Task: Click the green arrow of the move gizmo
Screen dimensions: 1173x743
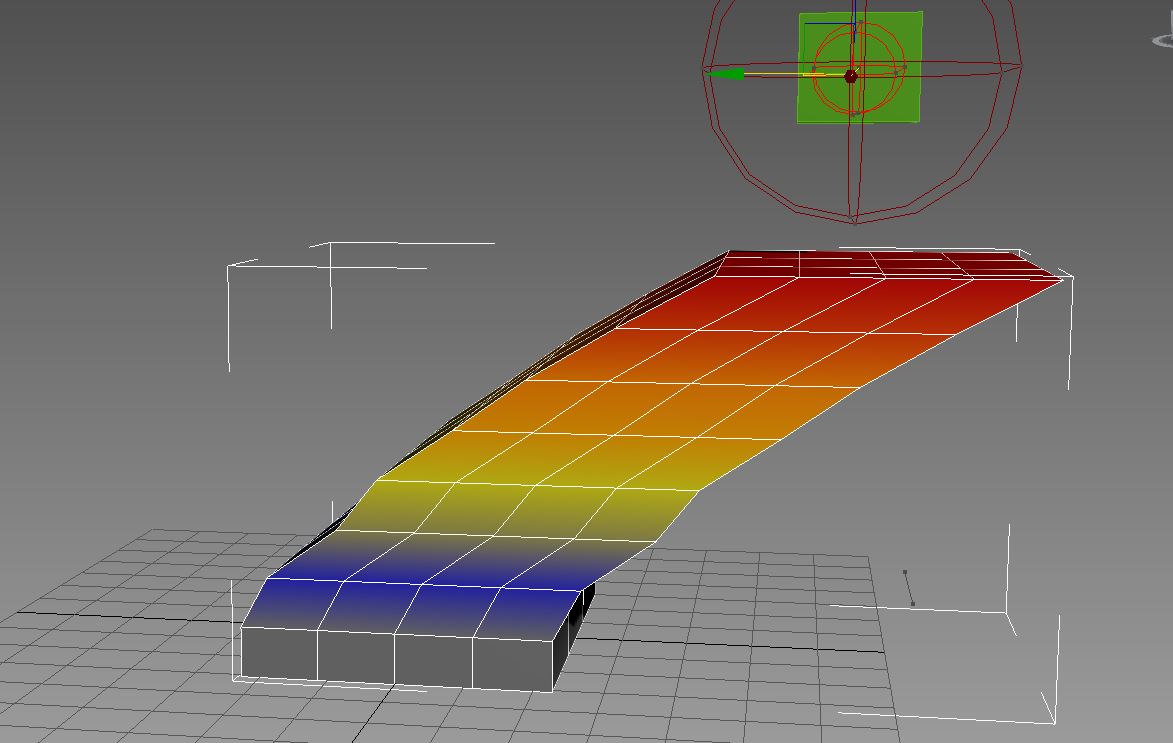Action: point(725,73)
